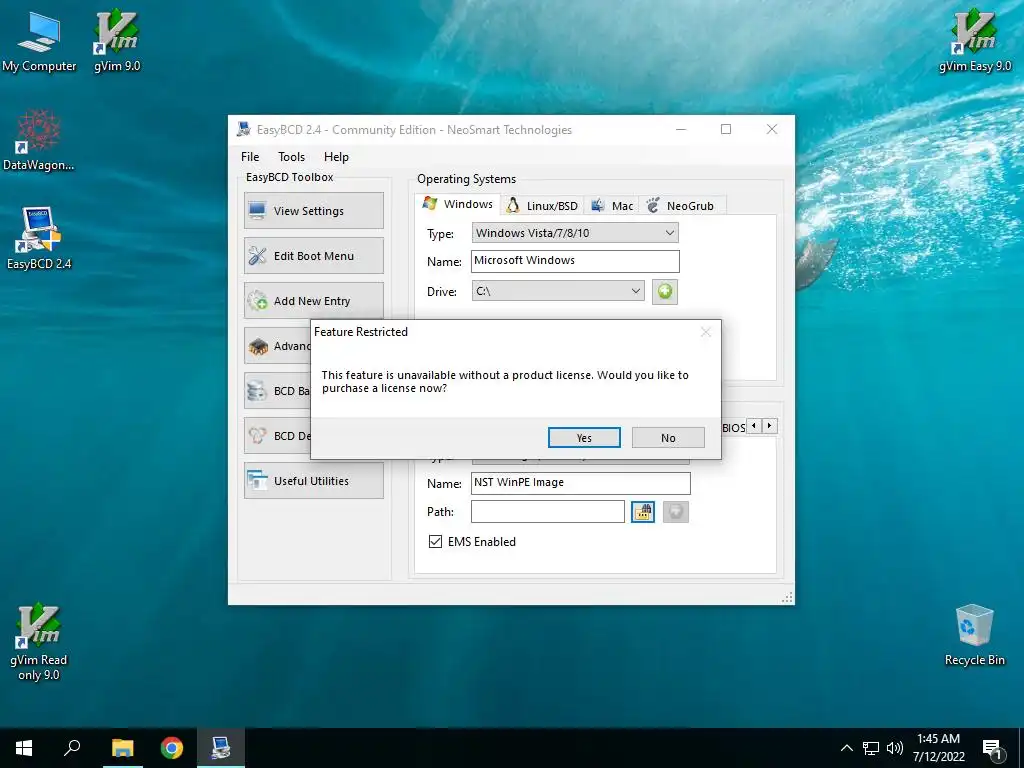
Task: Select EasyBCD 2.4 desktop shortcut
Action: [39, 238]
